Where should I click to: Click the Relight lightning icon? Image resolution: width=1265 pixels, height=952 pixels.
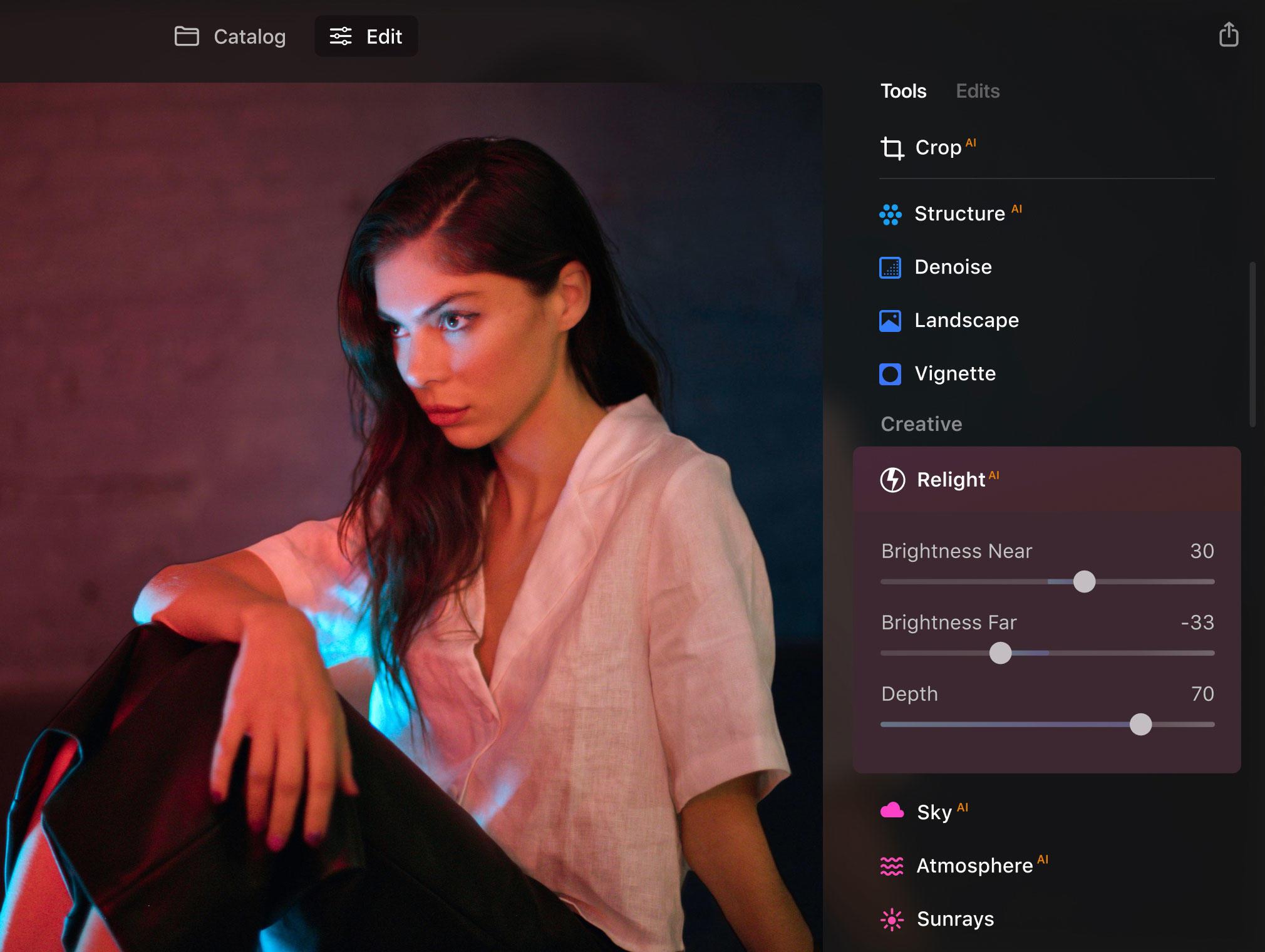[x=892, y=480]
